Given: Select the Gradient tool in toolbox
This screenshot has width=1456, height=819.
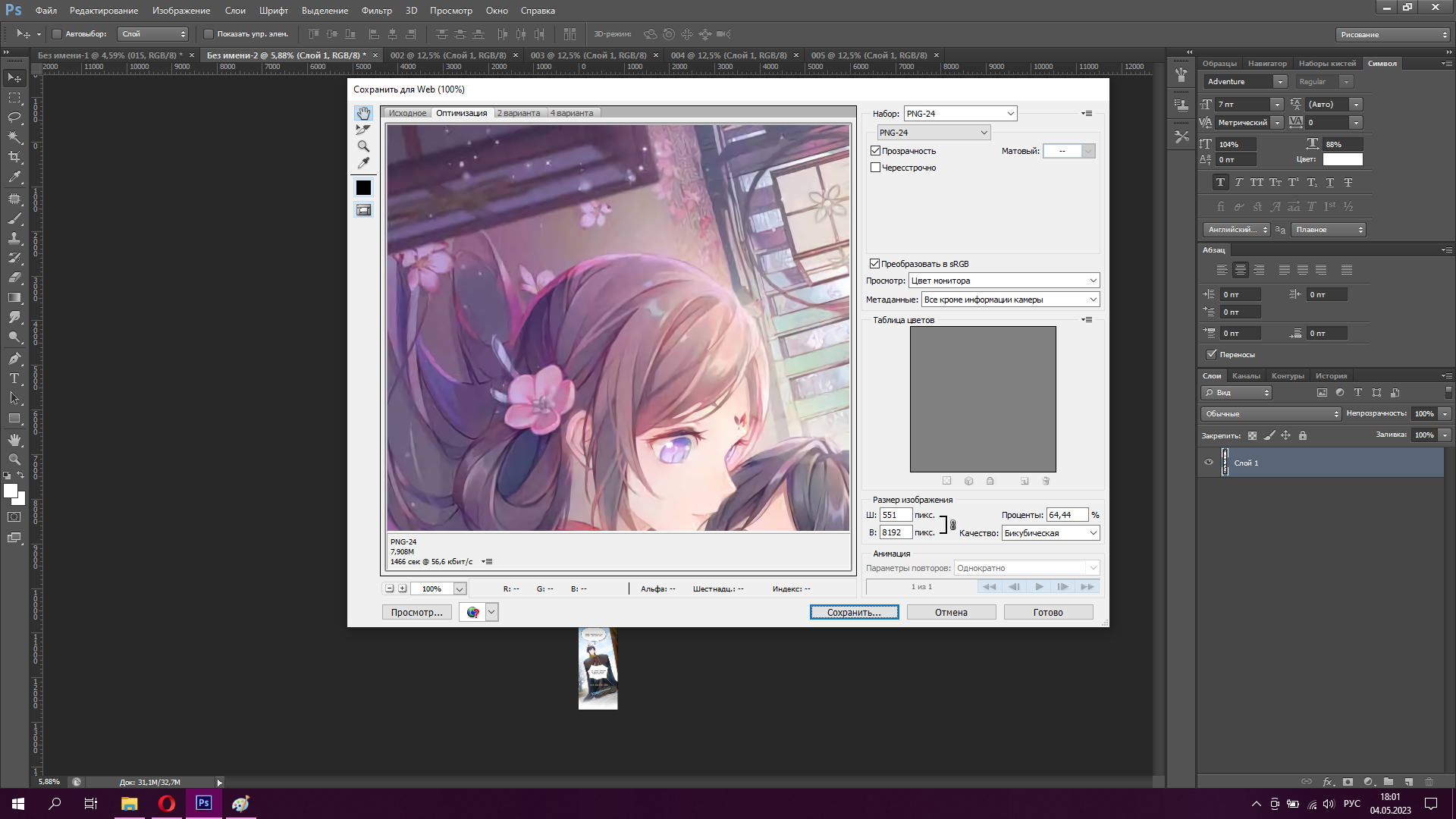Looking at the screenshot, I should coord(14,298).
